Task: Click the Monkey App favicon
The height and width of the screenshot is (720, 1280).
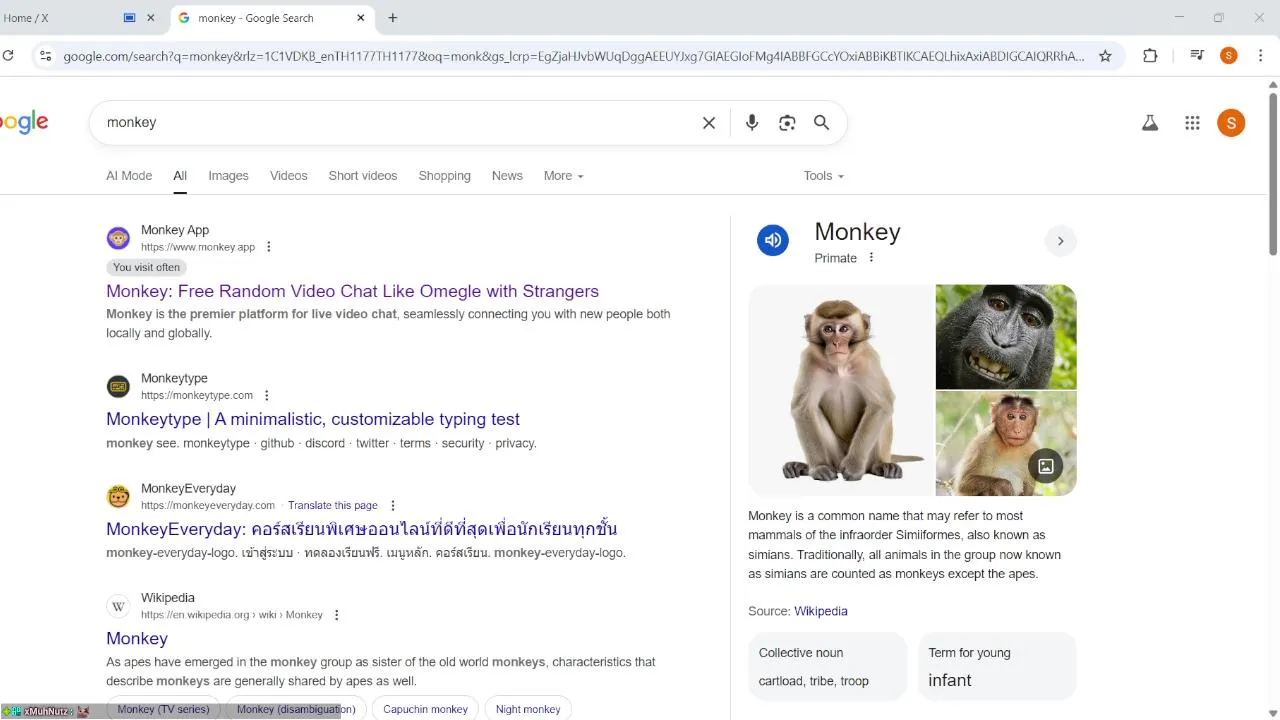Action: pos(118,238)
